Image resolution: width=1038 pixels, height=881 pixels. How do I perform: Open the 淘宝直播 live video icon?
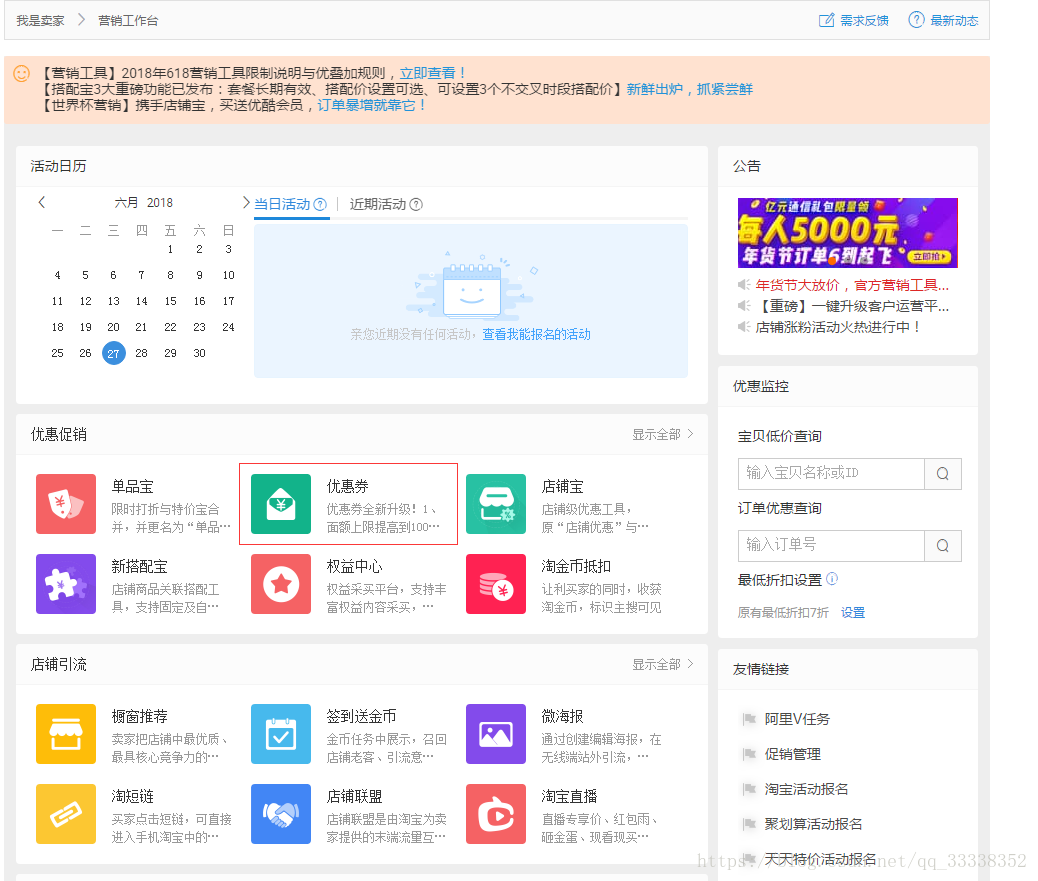pyautogui.click(x=496, y=814)
